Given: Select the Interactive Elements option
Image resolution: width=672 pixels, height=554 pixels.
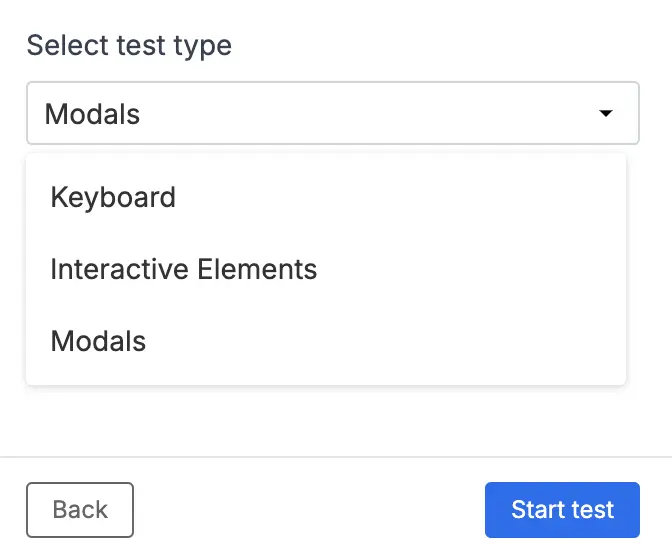Looking at the screenshot, I should pyautogui.click(x=183, y=269).
